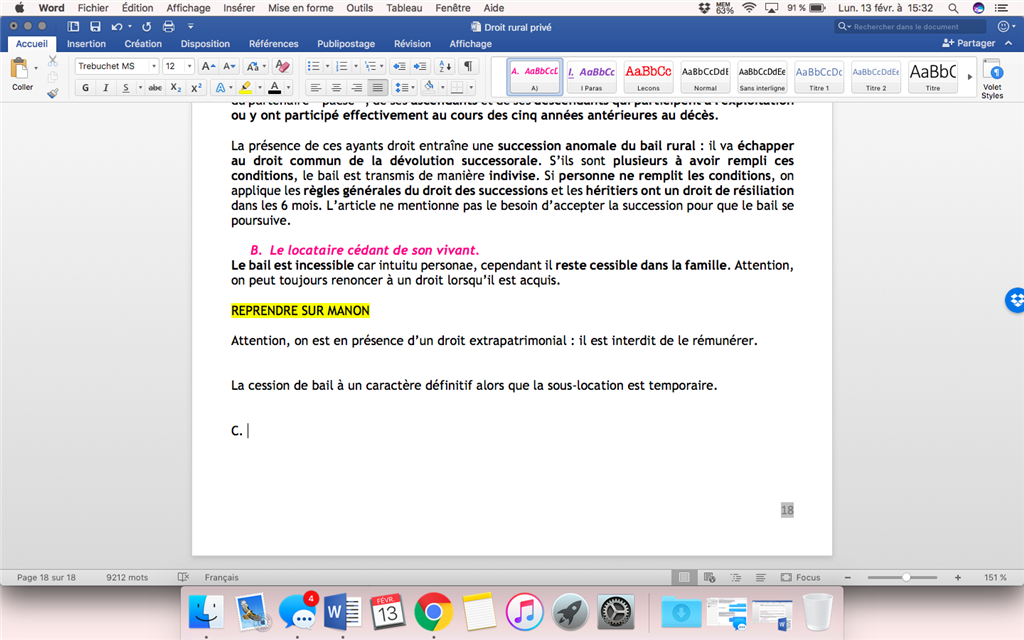Viewport: 1024px width, 640px height.
Task: Switch to the Insertion tab
Action: click(x=86, y=44)
